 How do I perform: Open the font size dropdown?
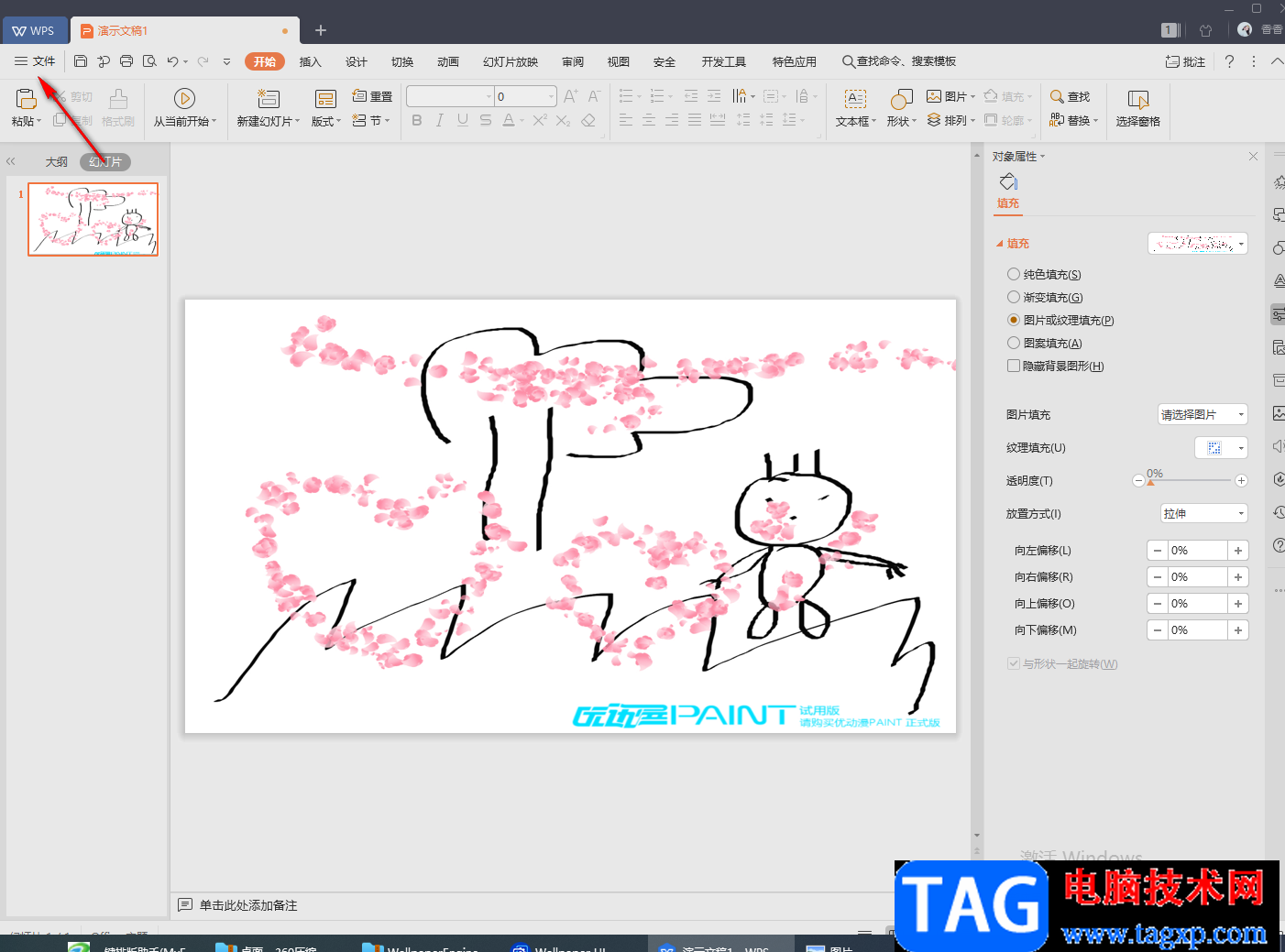(551, 96)
